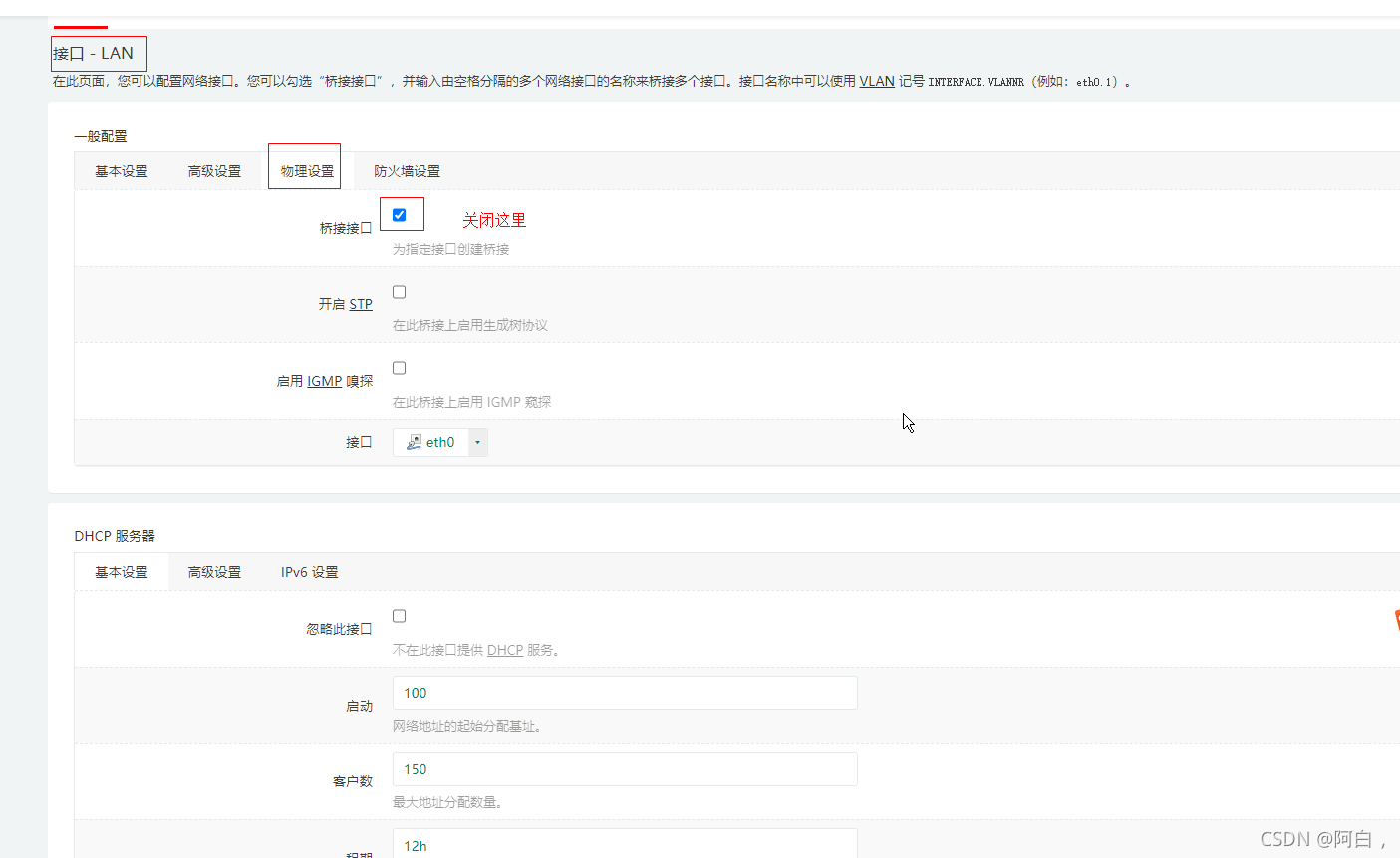
Task: Click the 在此桥接上启用 IGMP 窥探 help text
Action: (x=472, y=402)
